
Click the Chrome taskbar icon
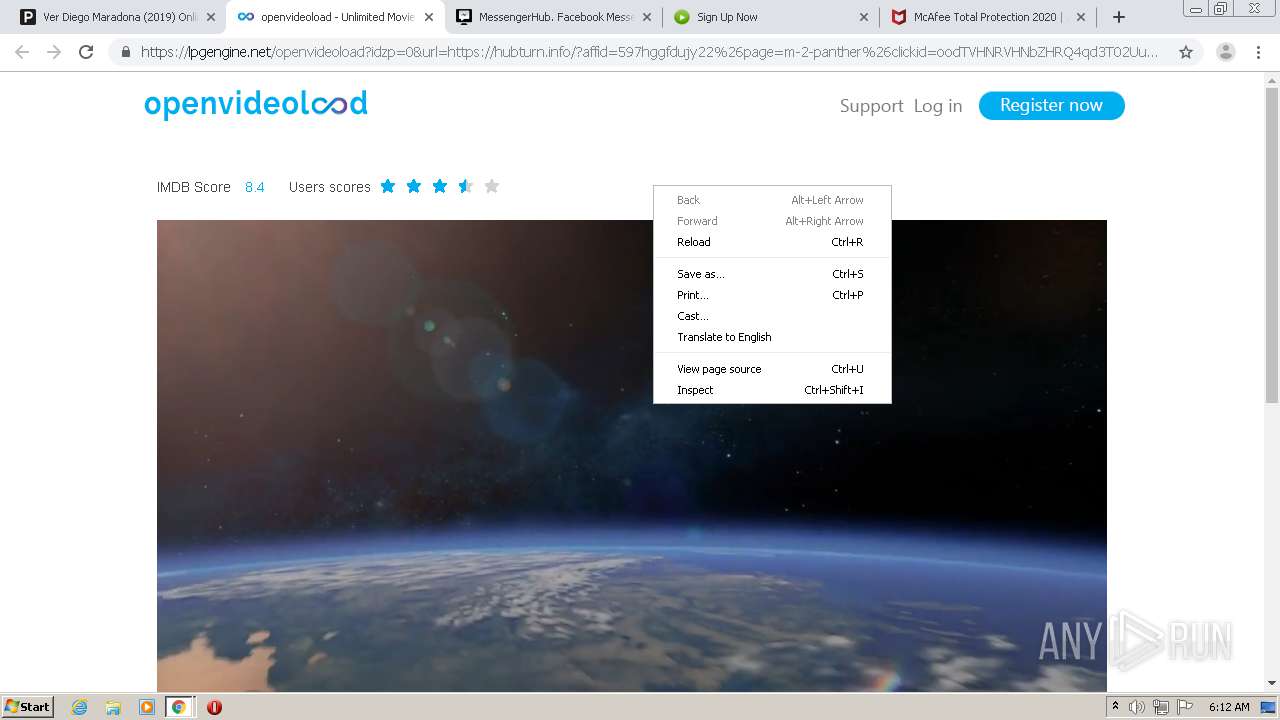179,707
